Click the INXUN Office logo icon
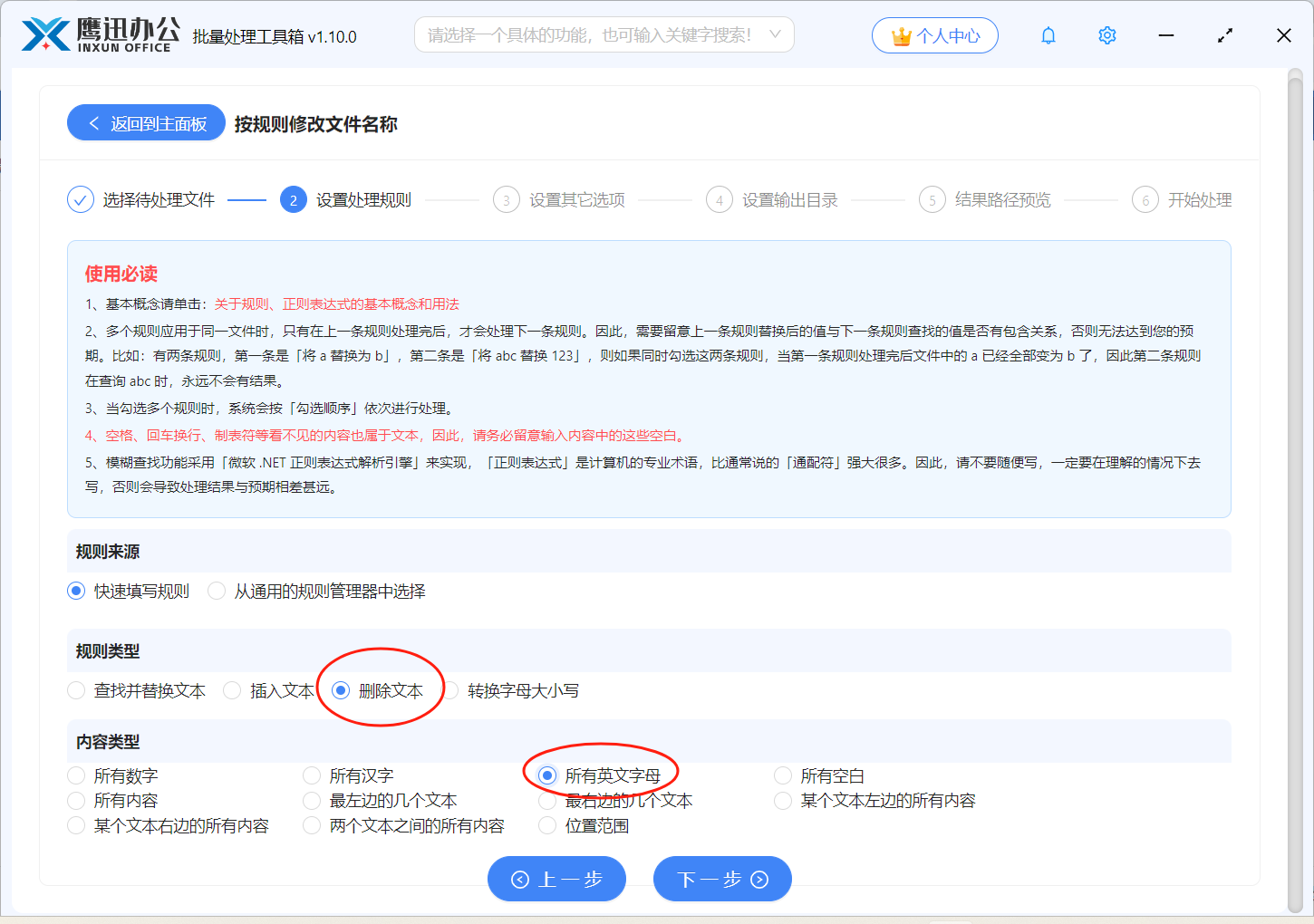The width and height of the screenshot is (1314, 924). [x=45, y=35]
